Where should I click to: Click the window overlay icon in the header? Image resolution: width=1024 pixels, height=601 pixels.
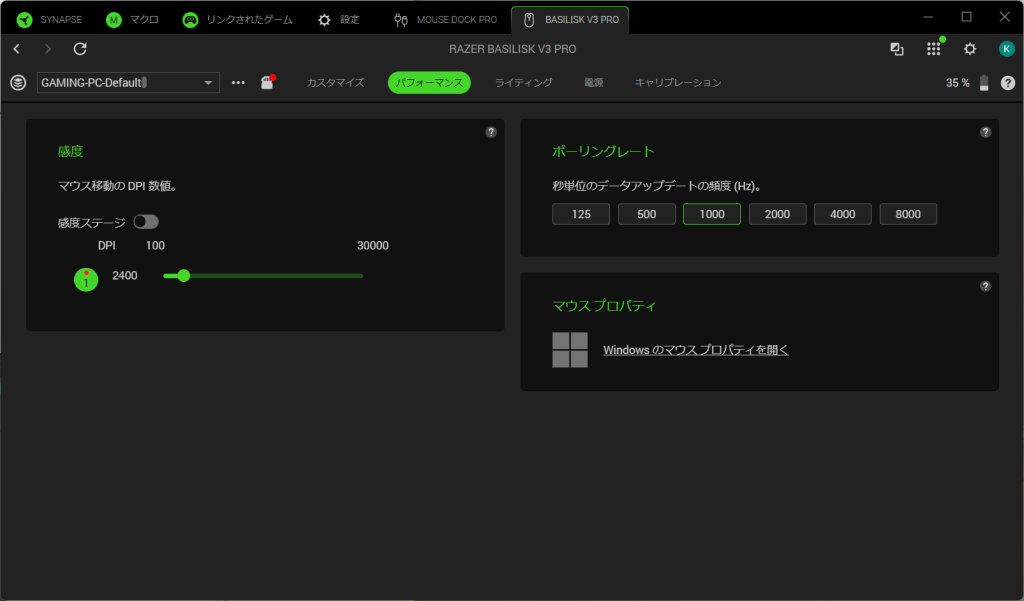point(897,49)
